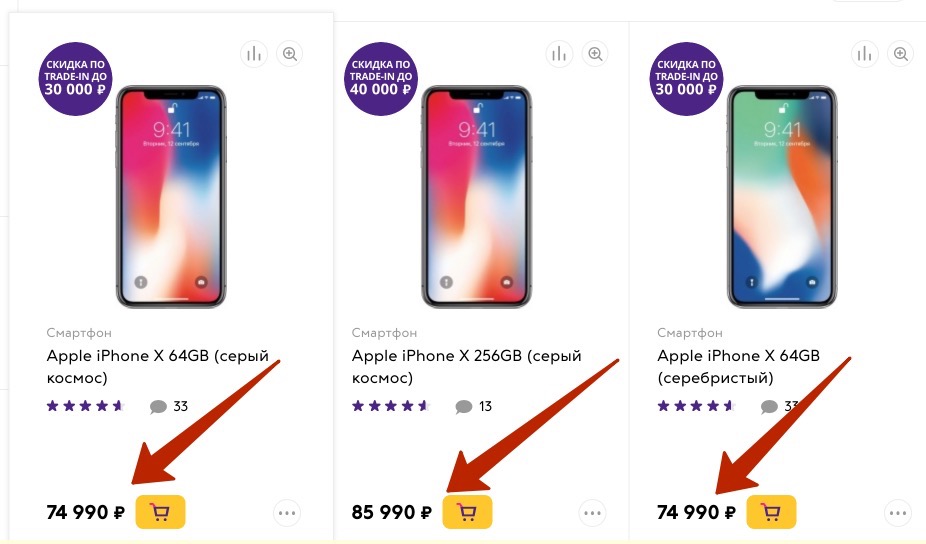
Task: Add iPhone X 256GB to cart
Action: pyautogui.click(x=466, y=512)
